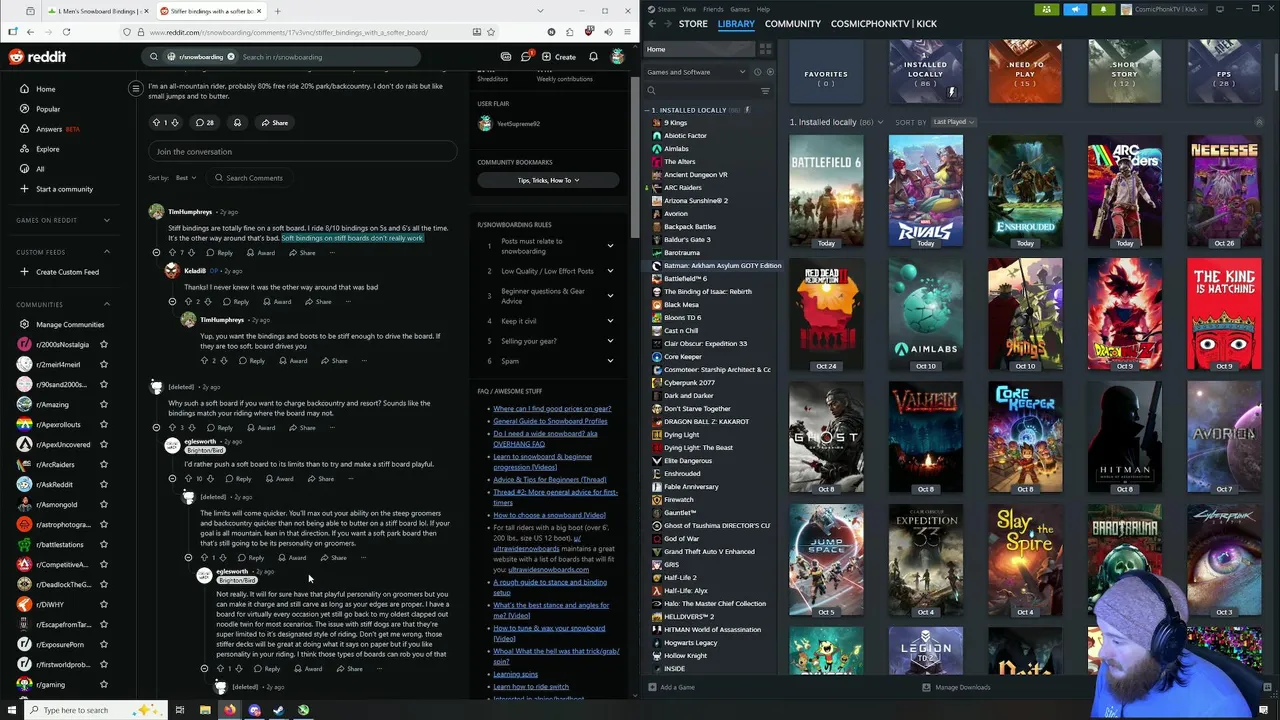The image size is (1280, 720).
Task: Select Battlefield 6 game cover thumbnail
Action: tap(826, 190)
